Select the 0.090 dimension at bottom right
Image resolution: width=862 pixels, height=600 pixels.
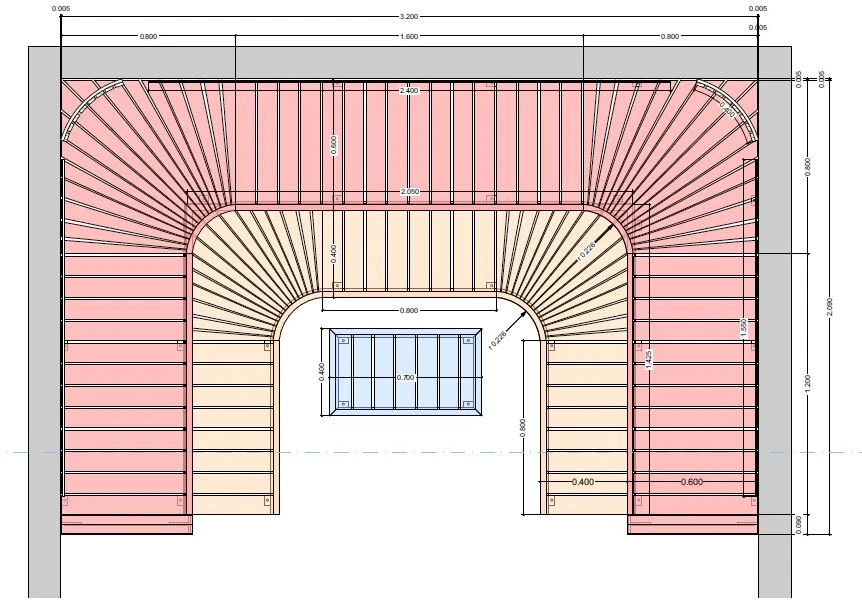coord(799,525)
